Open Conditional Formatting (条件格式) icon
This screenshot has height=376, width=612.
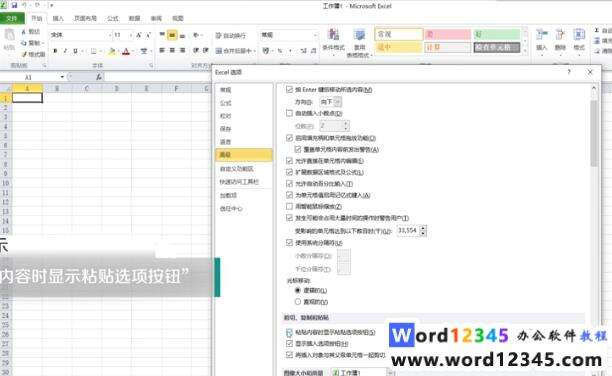coord(333,41)
